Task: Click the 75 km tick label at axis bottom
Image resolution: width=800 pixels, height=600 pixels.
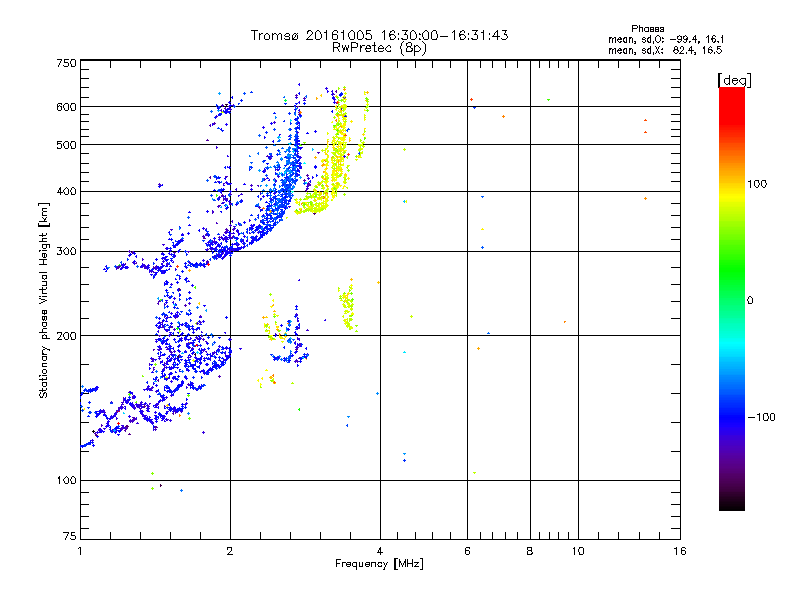Action: 70,536
